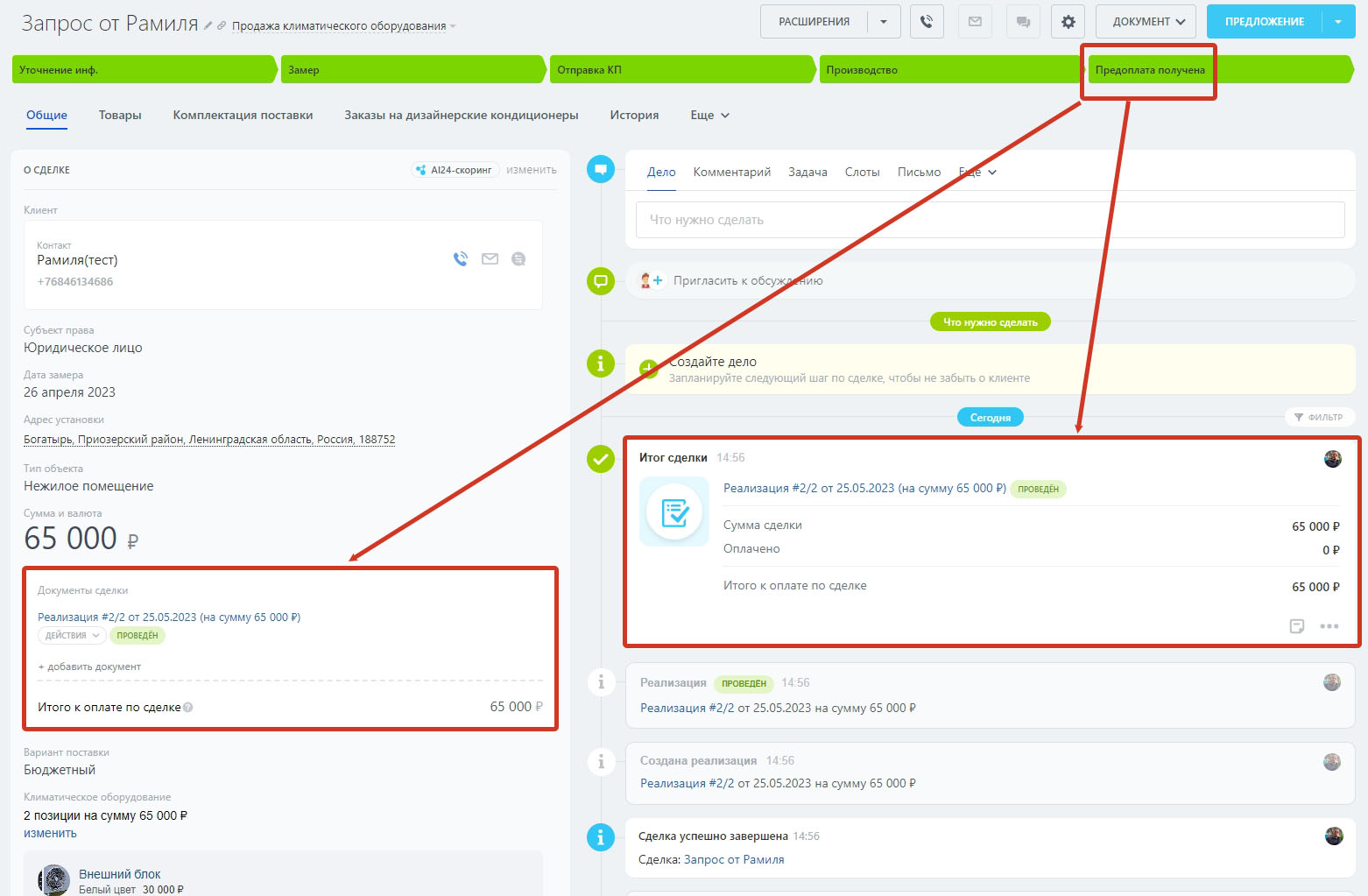Image resolution: width=1368 pixels, height=896 pixels.
Task: Expand the Еще tab dropdown in main tabs
Action: pyautogui.click(x=709, y=115)
